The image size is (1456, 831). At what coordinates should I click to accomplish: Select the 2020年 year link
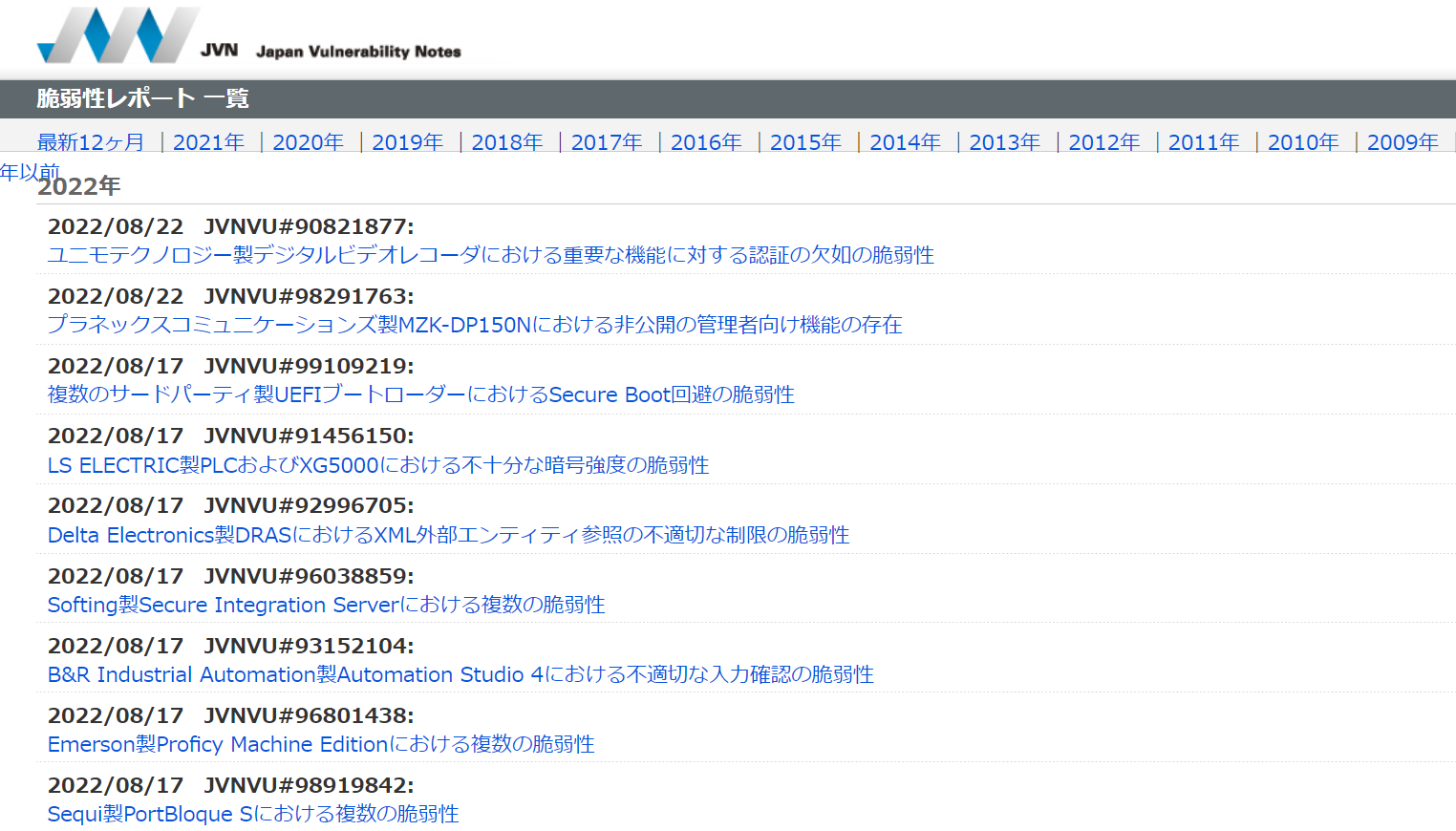pyautogui.click(x=308, y=142)
